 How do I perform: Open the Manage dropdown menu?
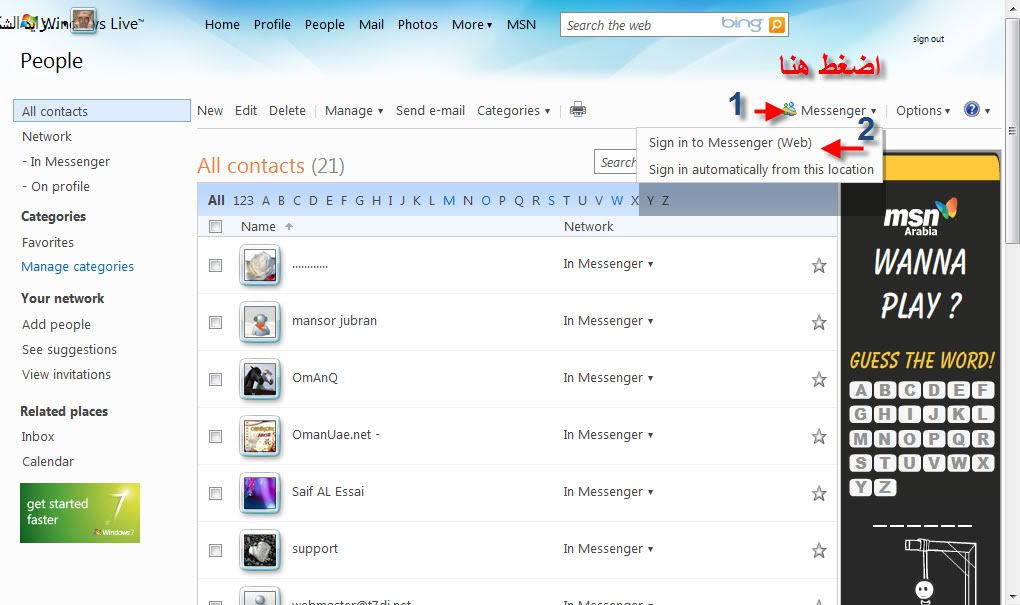pos(354,111)
